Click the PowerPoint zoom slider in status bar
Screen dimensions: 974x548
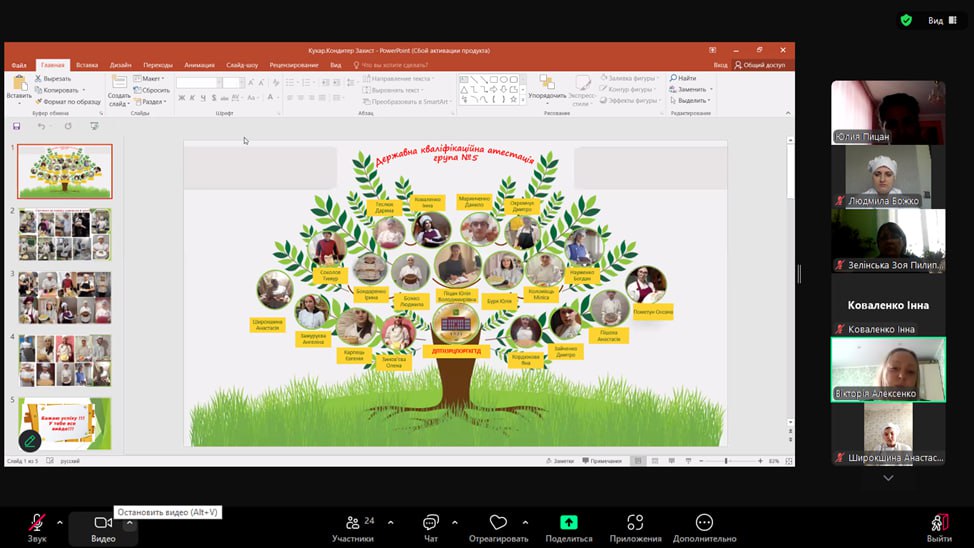pos(726,461)
